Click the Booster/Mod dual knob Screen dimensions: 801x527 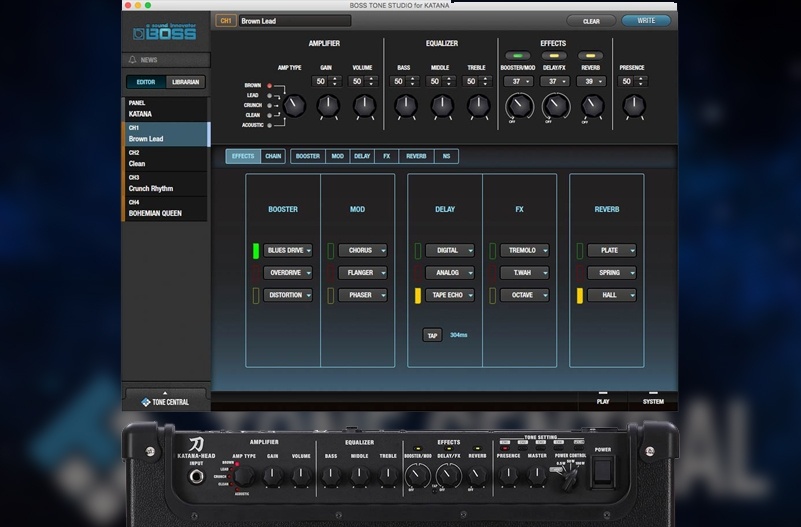(x=519, y=106)
